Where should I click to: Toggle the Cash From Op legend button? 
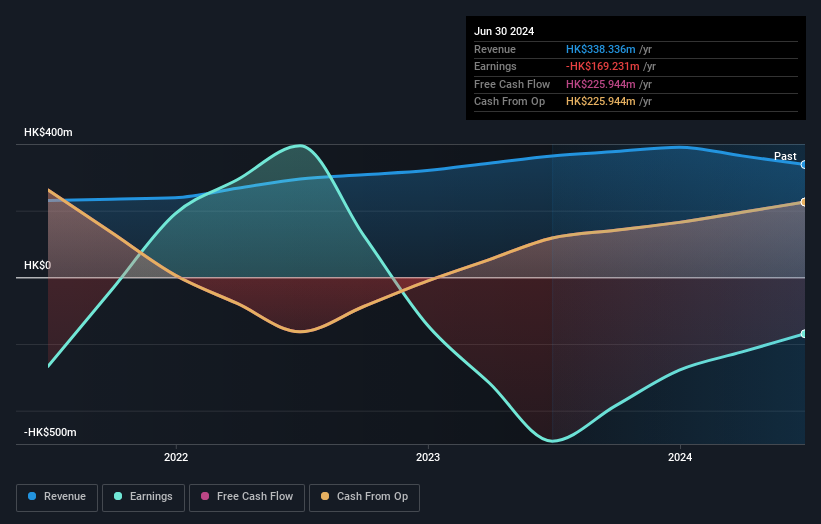point(364,497)
